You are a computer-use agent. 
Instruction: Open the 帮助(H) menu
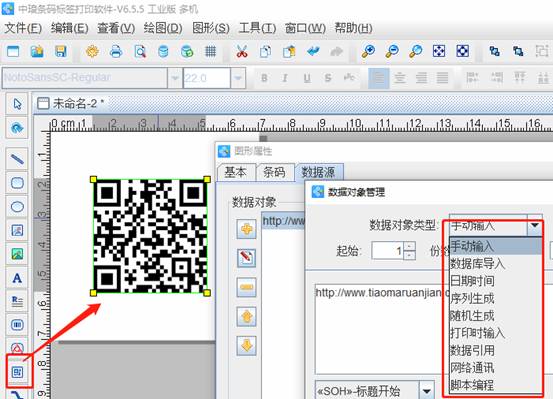click(x=353, y=28)
